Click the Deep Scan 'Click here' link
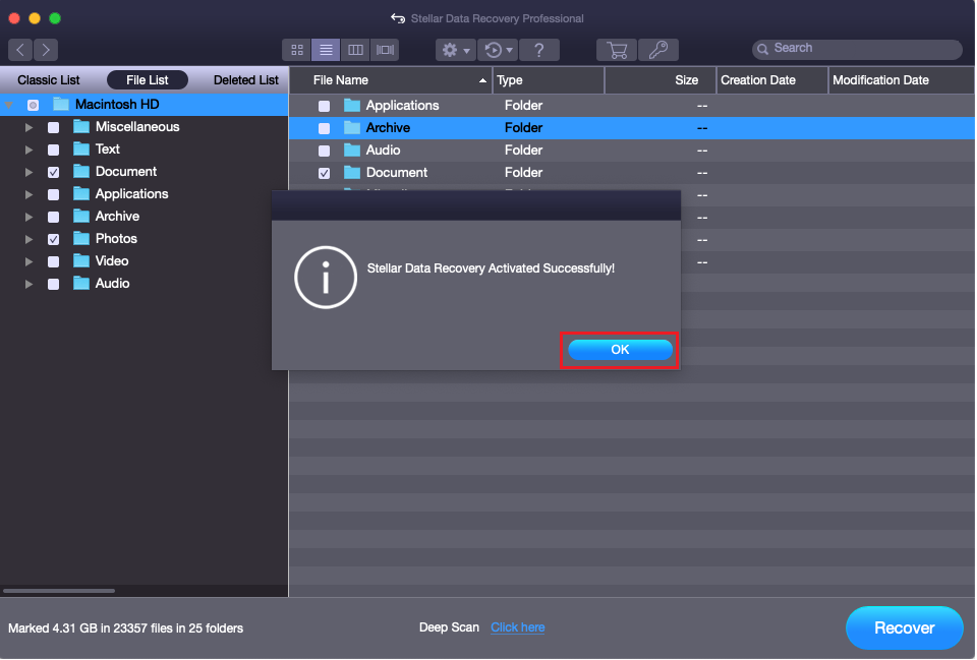This screenshot has width=977, height=660. coord(517,627)
